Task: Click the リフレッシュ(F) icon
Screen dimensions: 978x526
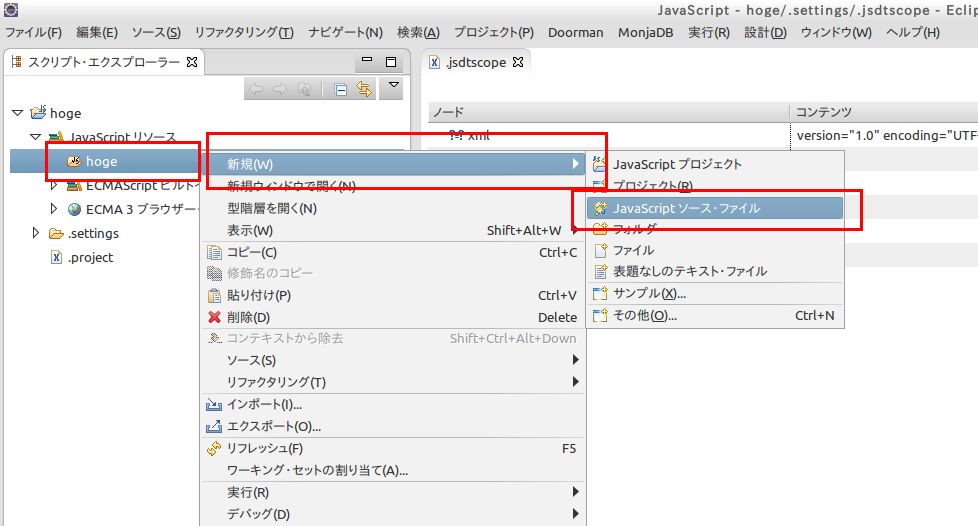Action: [214, 448]
